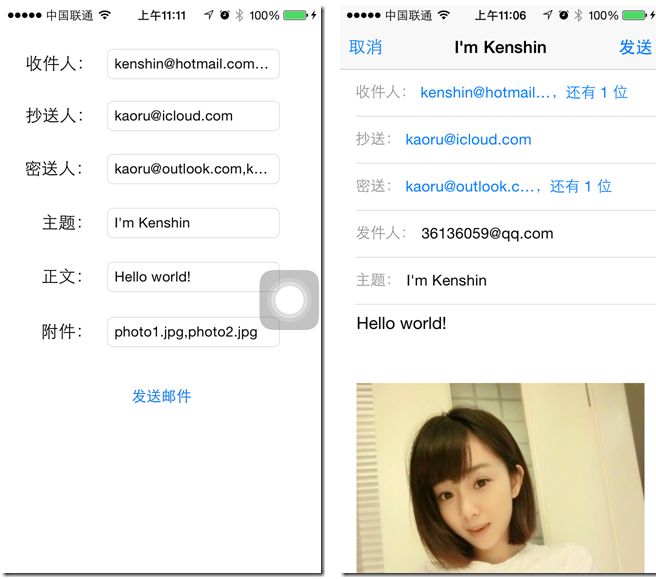This screenshot has width=656, height=579.
Task: Tap the 密送人: label on the left form
Action: point(54,169)
